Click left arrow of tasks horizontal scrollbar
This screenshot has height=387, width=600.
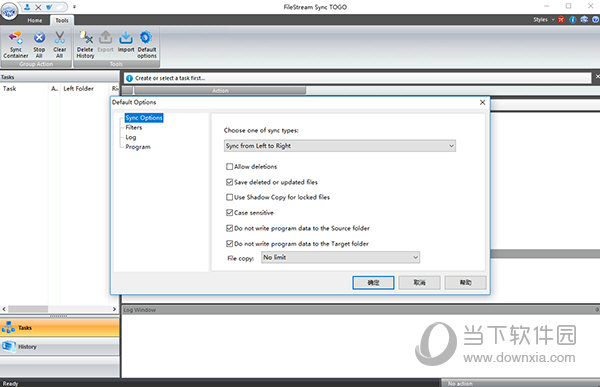(x=4, y=309)
